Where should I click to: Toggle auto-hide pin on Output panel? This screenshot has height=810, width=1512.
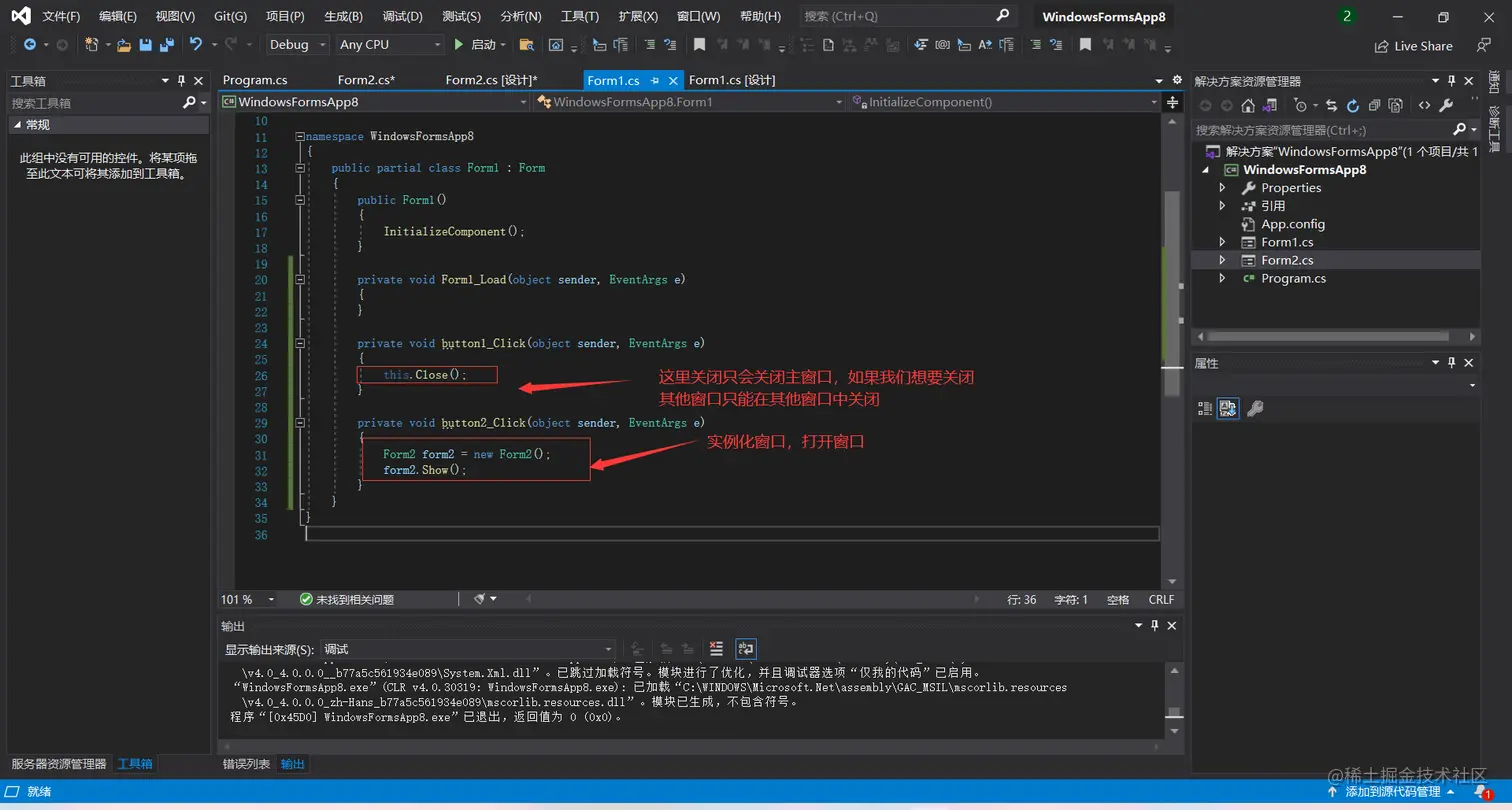1155,625
